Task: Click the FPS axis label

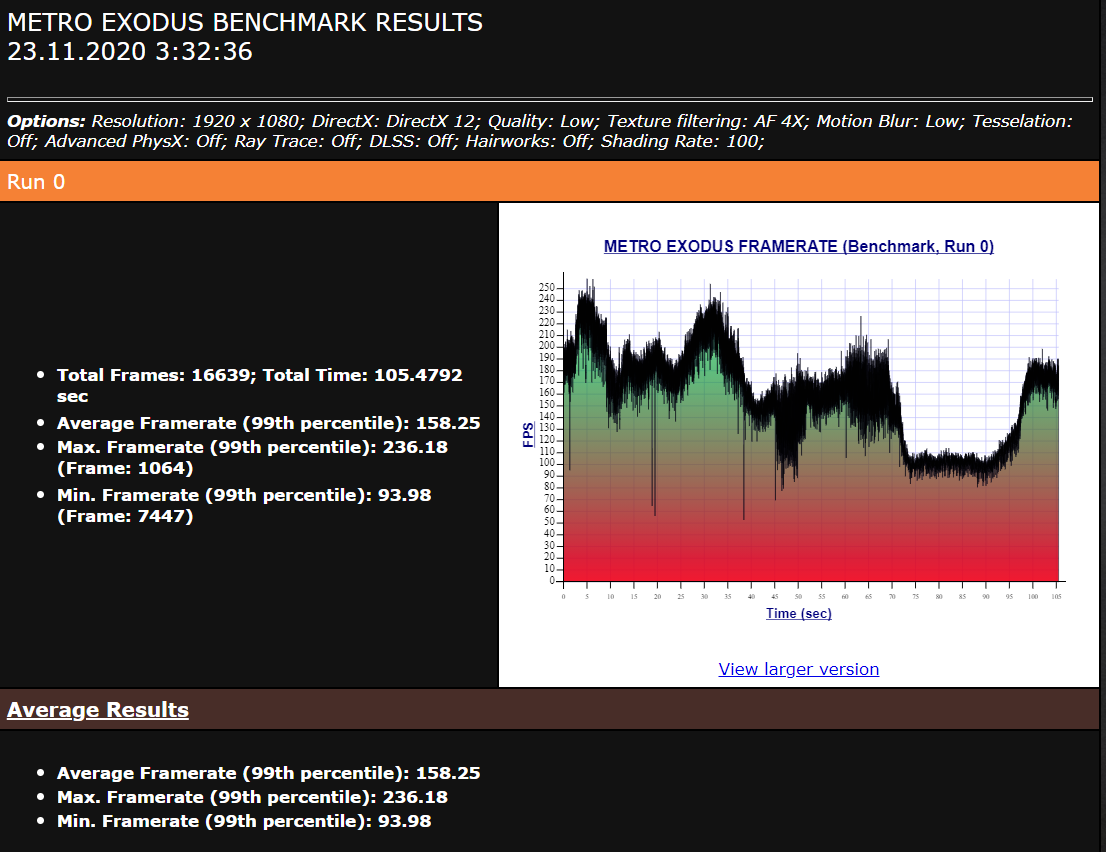Action: [528, 434]
